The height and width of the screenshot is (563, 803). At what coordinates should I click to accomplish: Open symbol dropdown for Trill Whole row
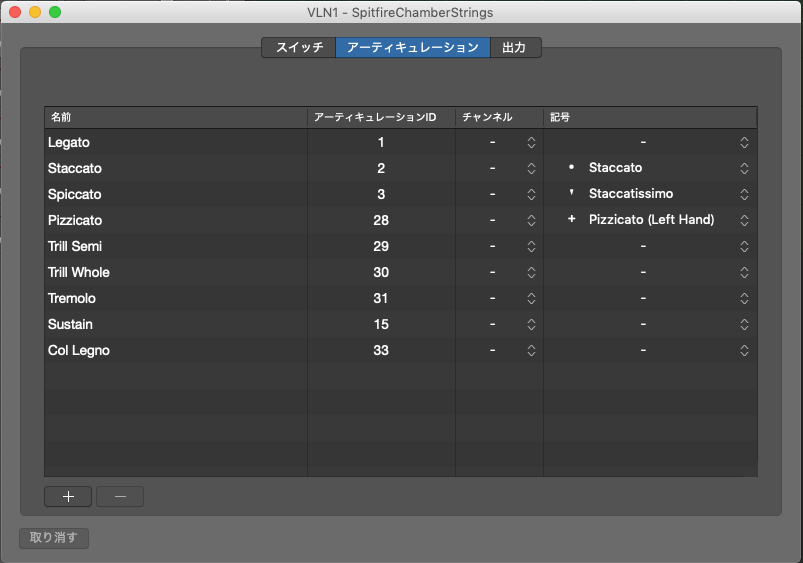click(x=744, y=273)
